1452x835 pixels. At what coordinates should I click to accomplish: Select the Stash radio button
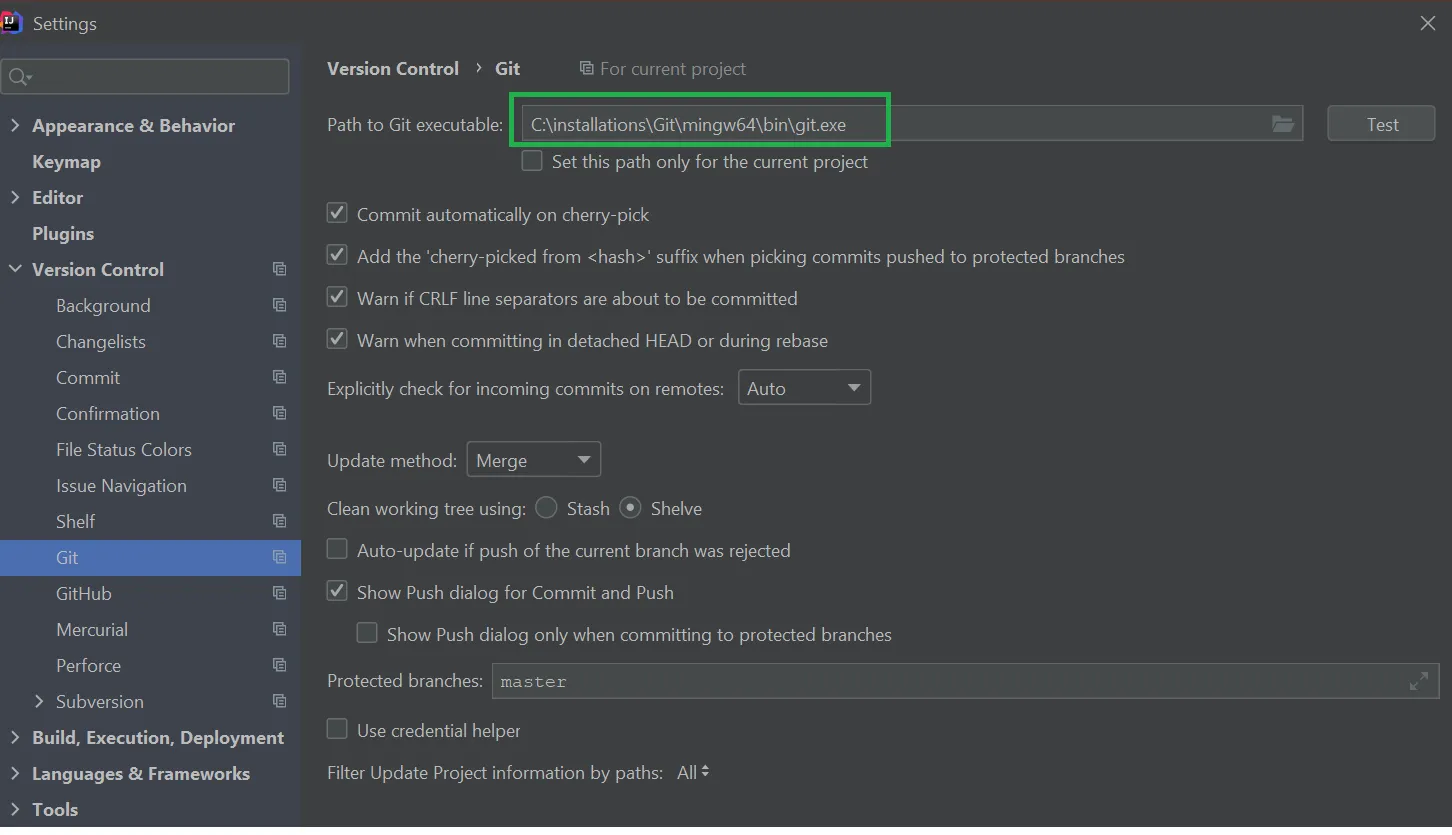tap(546, 508)
